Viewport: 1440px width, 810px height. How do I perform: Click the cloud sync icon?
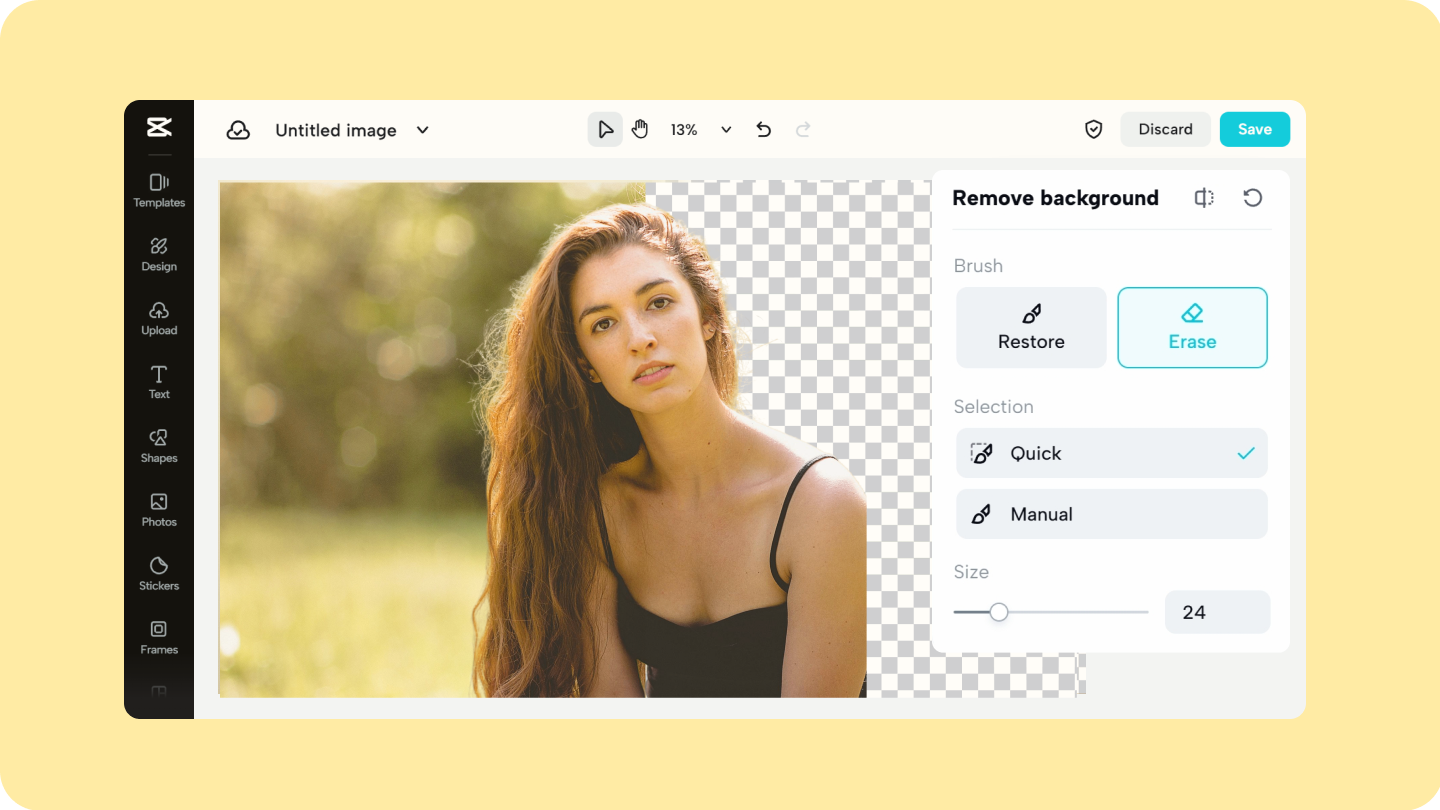[238, 130]
